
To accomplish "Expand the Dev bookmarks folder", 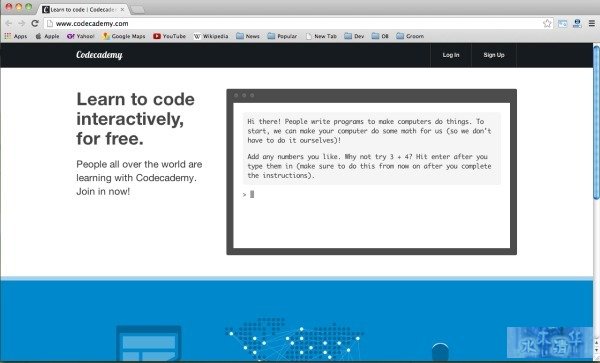I will (354, 36).
